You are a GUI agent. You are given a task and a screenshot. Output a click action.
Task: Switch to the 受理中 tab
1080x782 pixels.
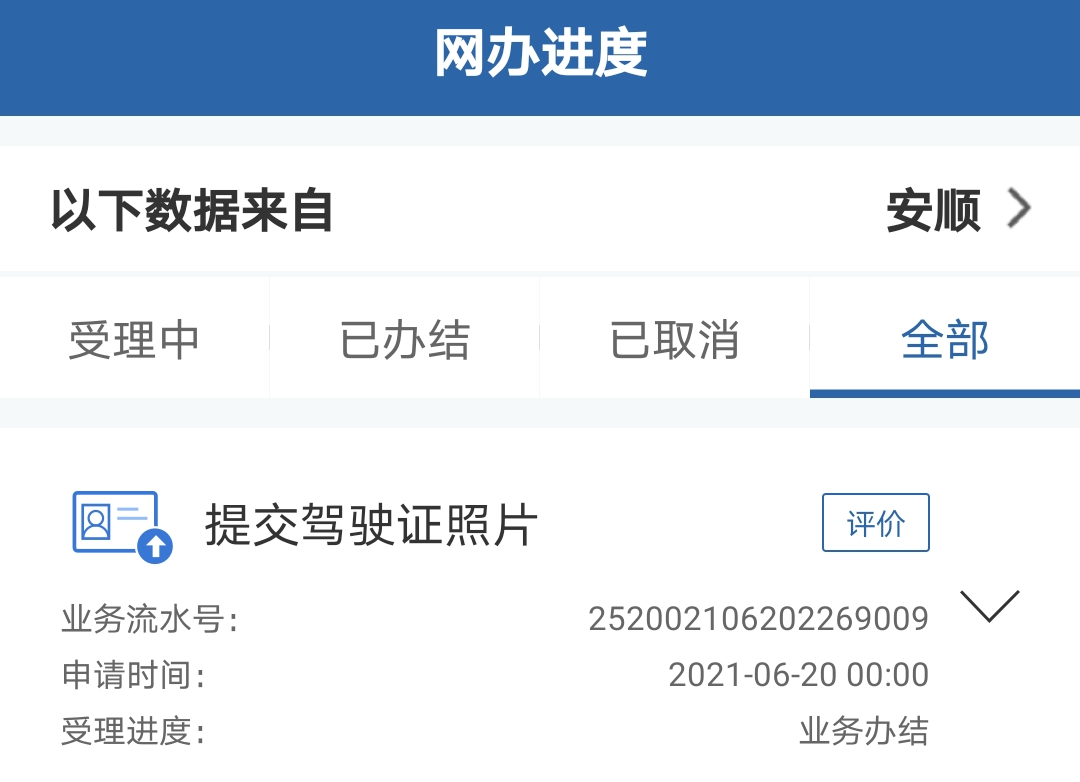click(134, 338)
